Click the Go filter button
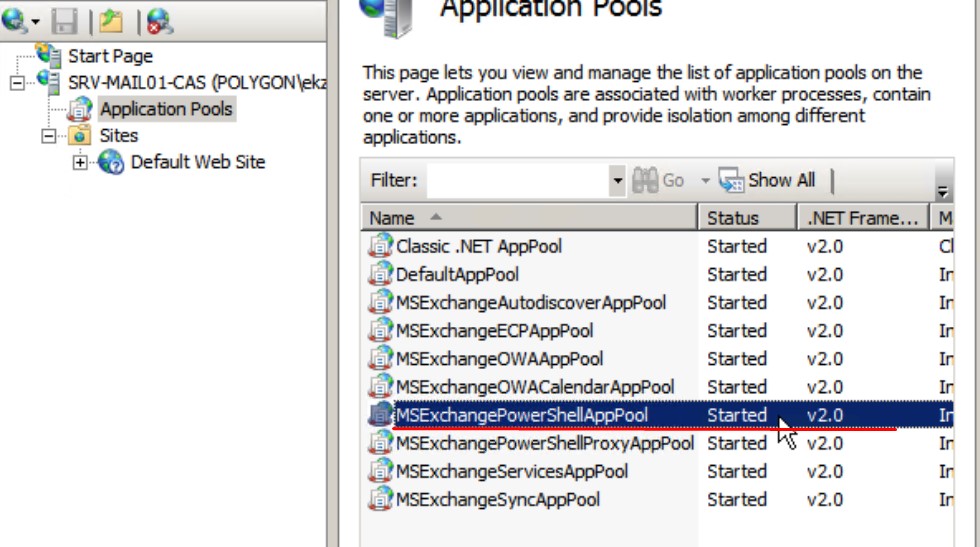Screen dimensions: 980x547 click(660, 181)
